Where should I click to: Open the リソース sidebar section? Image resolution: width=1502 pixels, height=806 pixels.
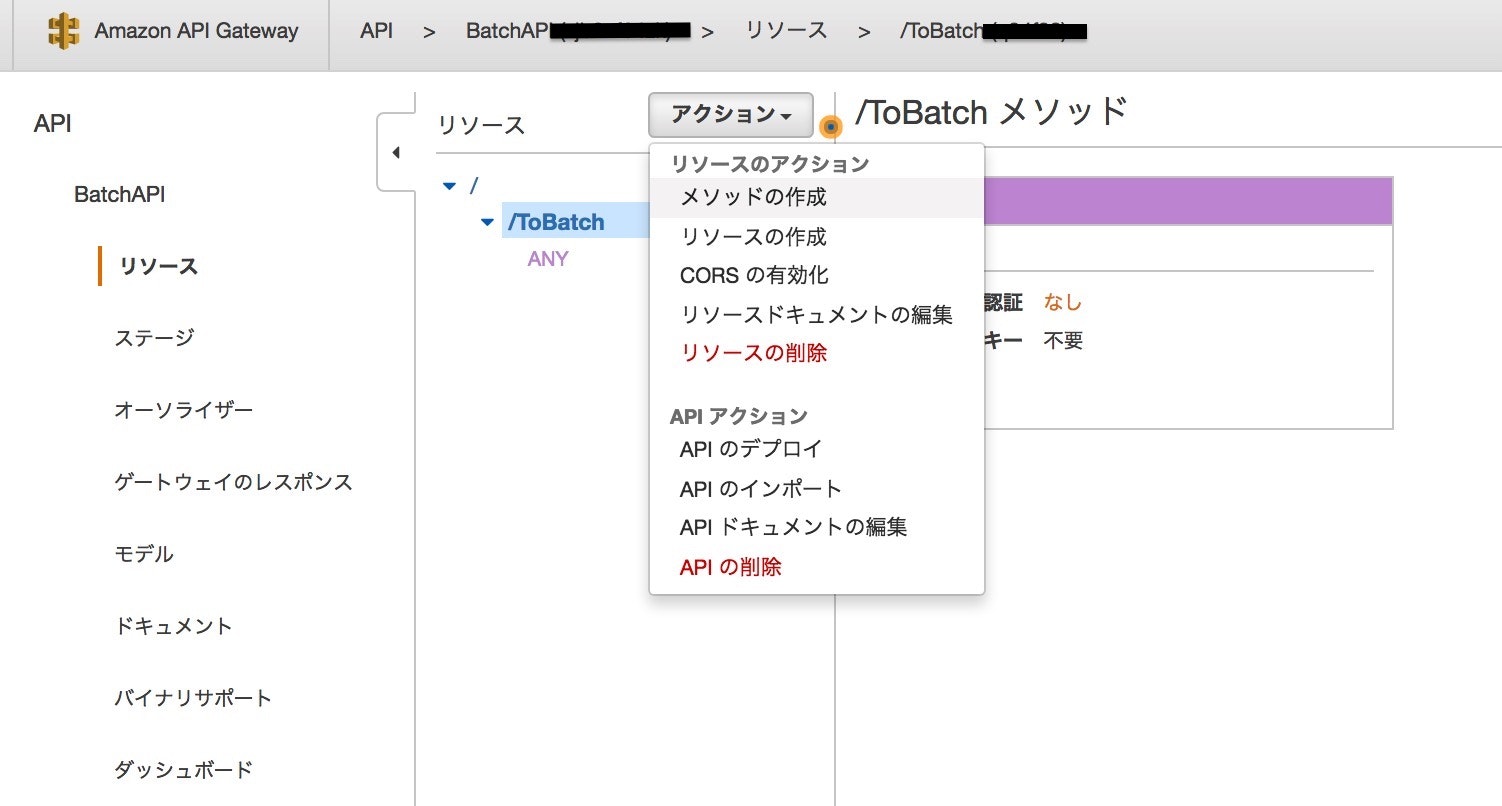tap(158, 267)
